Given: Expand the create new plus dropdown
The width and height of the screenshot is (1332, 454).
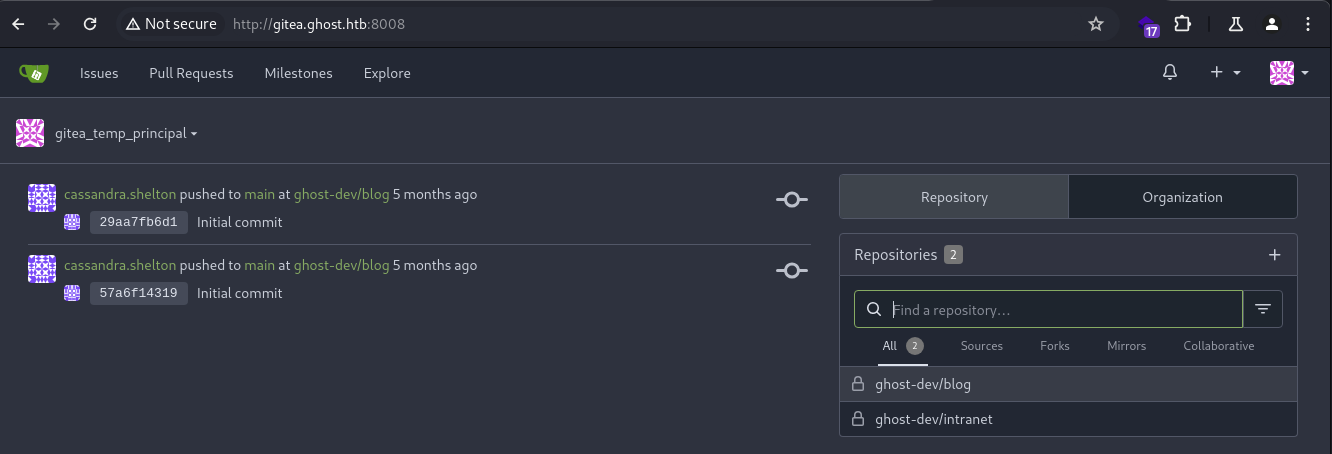Looking at the screenshot, I should point(1225,73).
